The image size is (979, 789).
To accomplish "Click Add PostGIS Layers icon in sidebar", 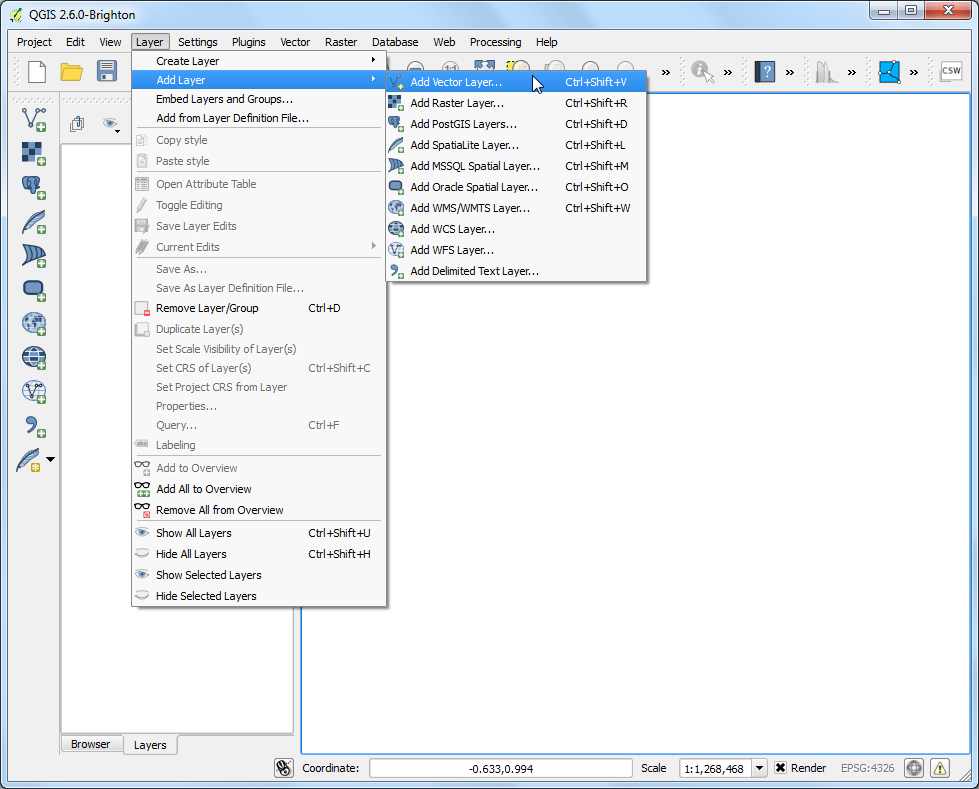I will 34,187.
